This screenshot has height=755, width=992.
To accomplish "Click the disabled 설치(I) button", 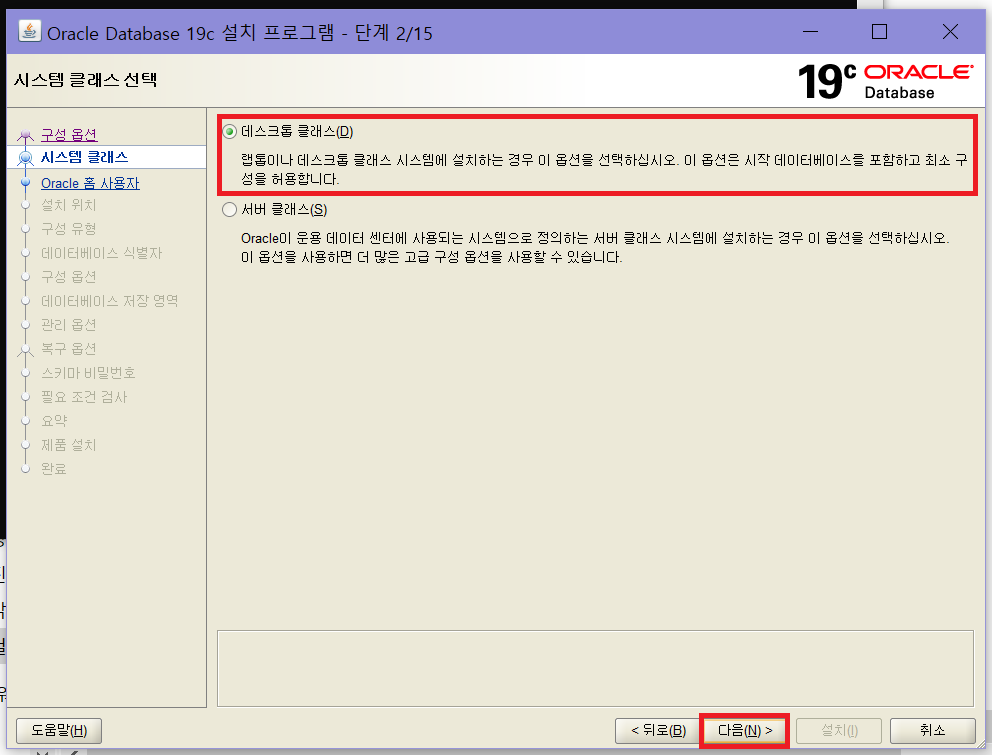I will tap(839, 731).
